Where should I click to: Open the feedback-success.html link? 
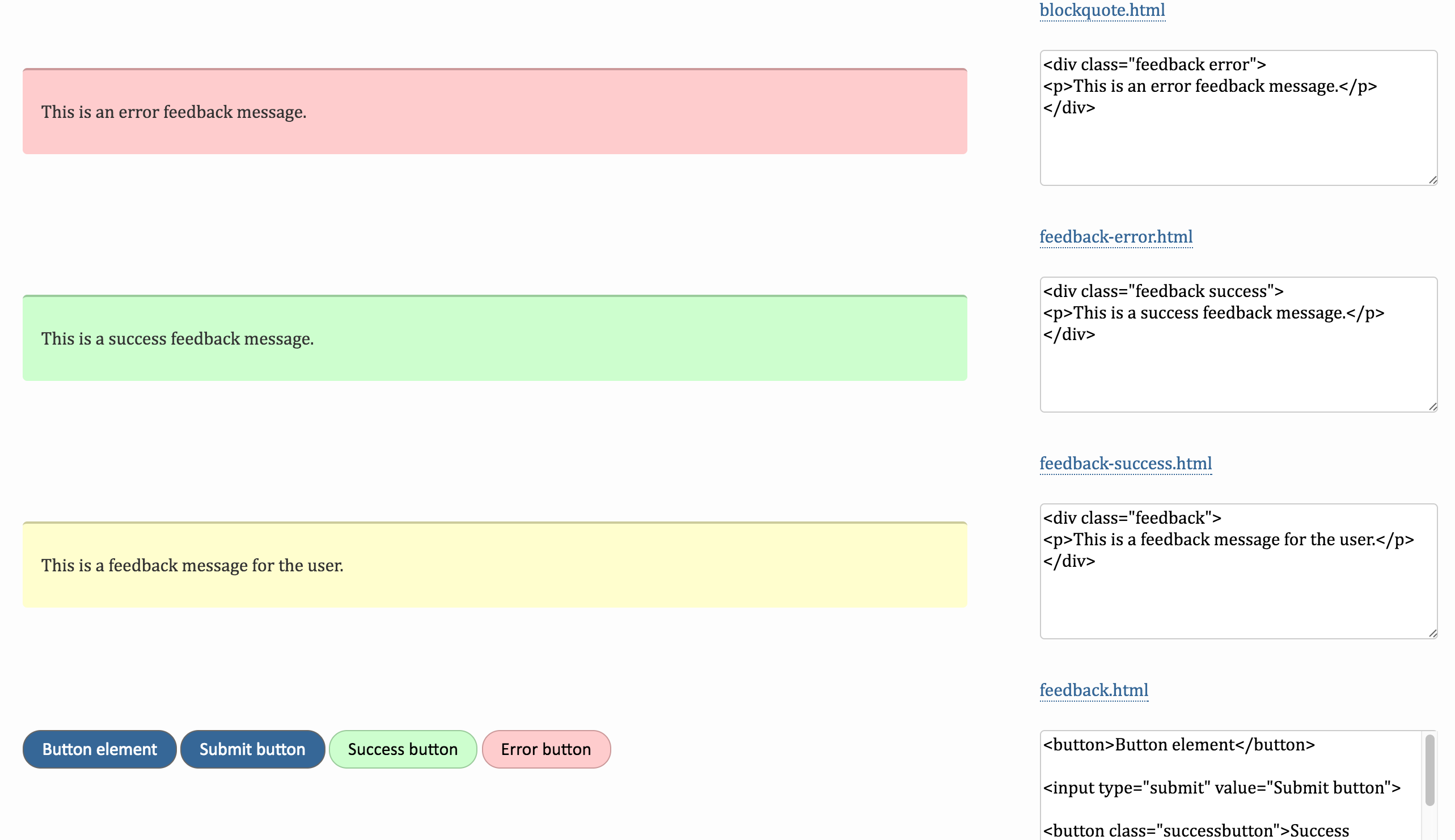1126,464
